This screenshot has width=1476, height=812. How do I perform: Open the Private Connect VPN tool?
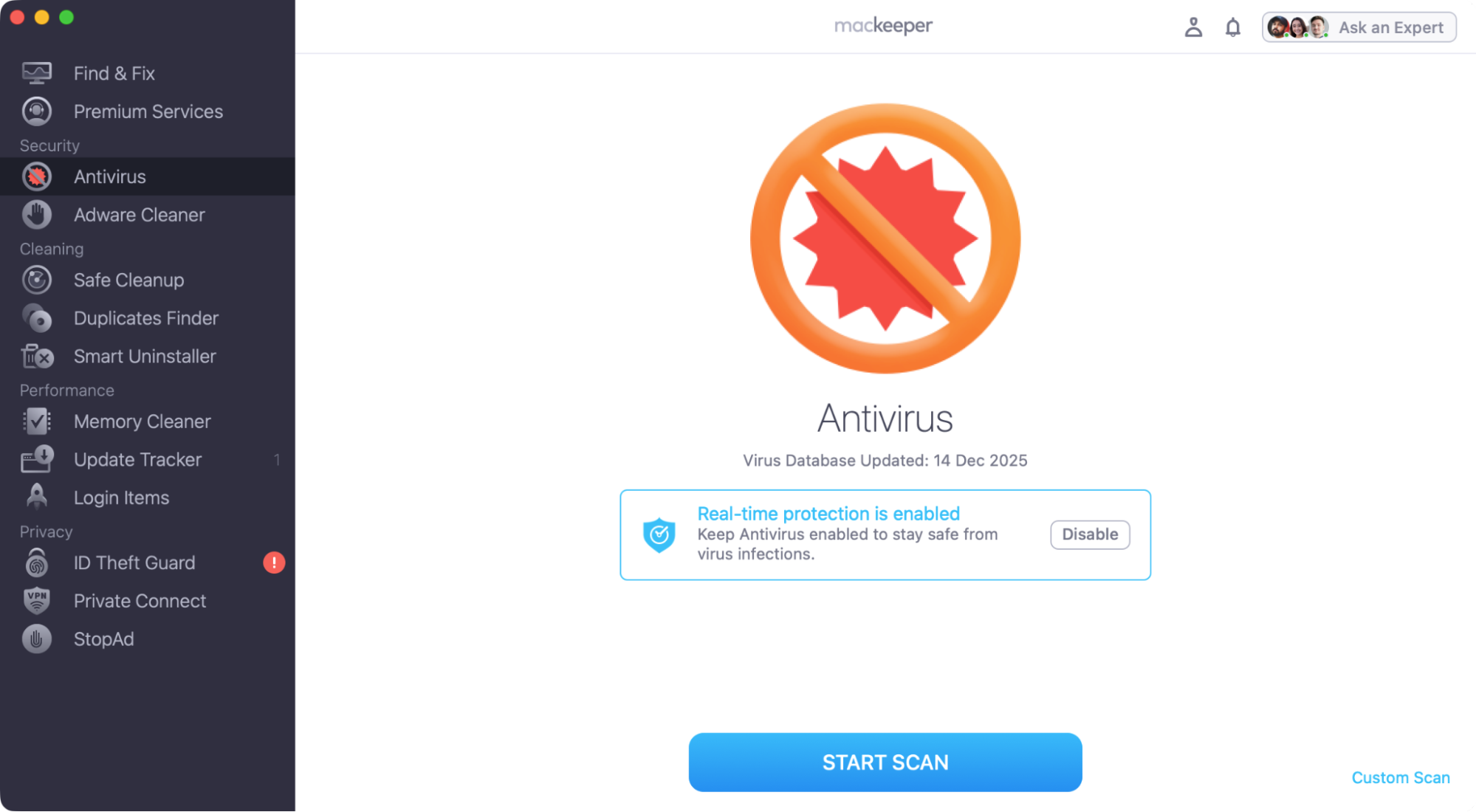35,601
